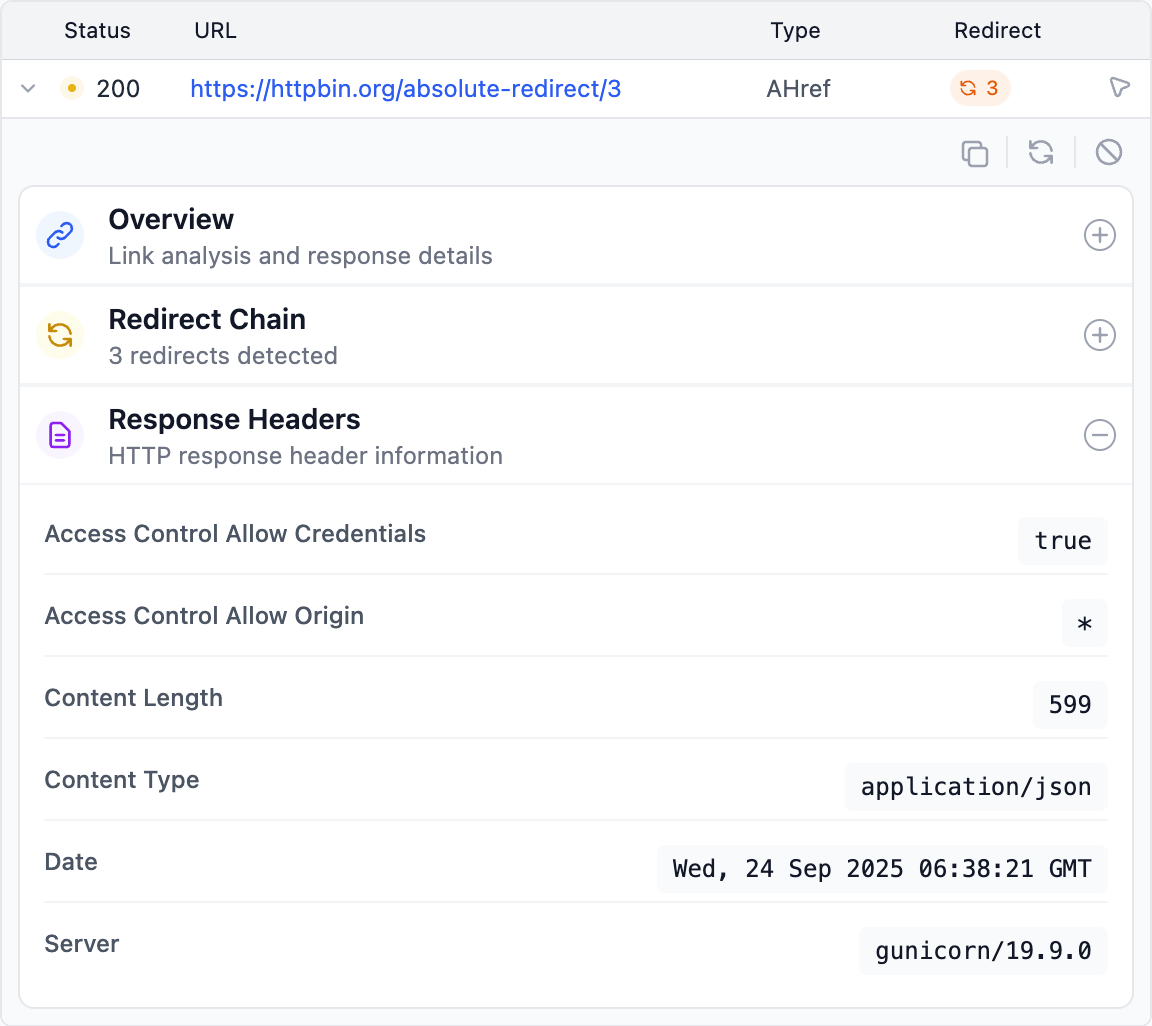Click the Date header label

tap(71, 861)
